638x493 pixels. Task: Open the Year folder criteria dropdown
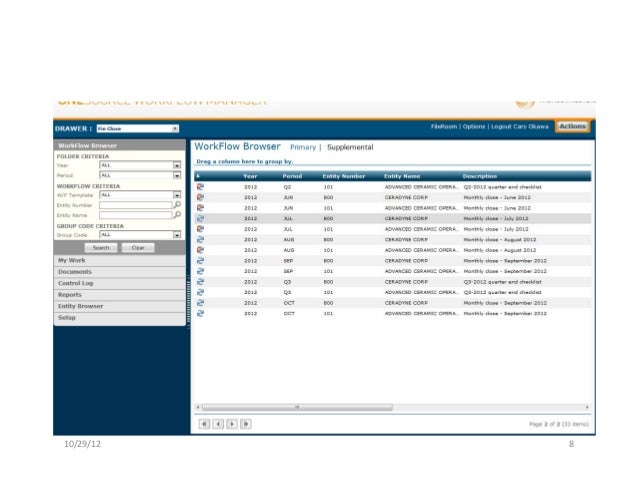pyautogui.click(x=177, y=165)
